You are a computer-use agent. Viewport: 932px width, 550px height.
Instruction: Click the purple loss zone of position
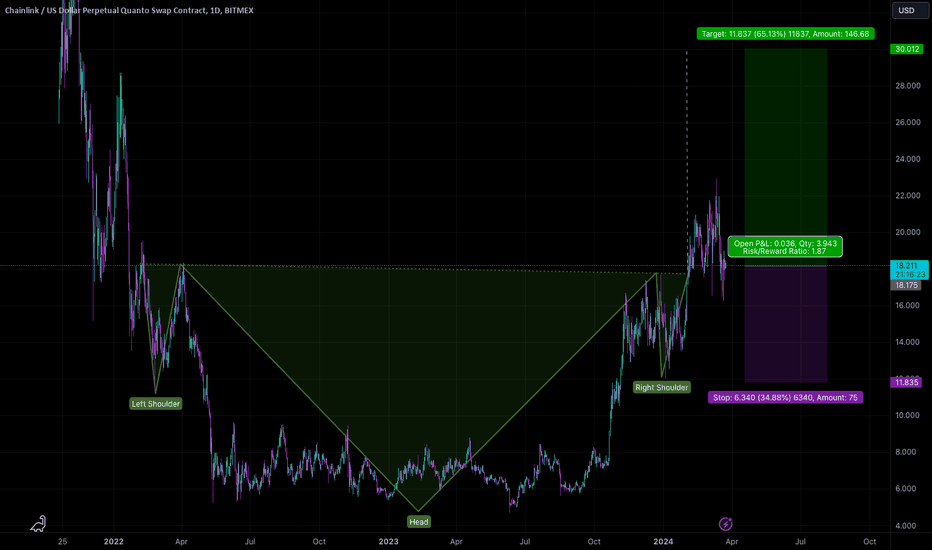(x=786, y=324)
